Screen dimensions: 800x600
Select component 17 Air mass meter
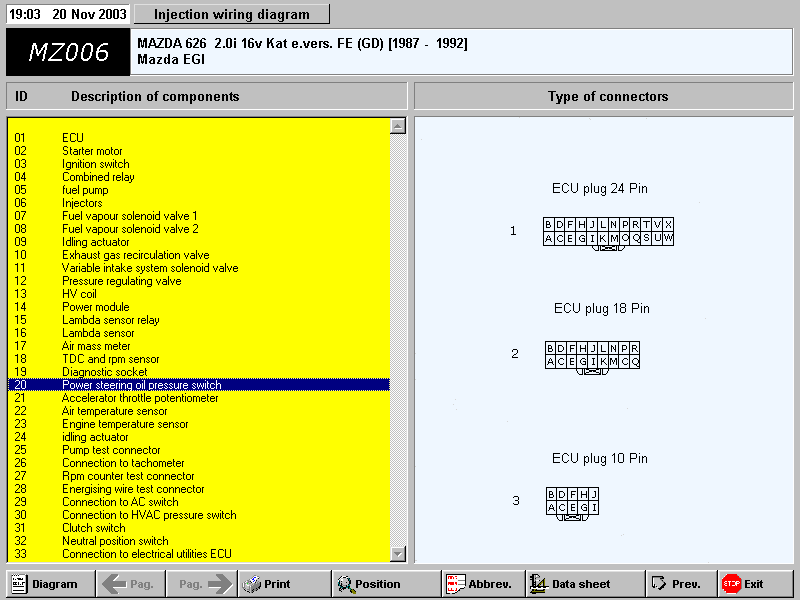pos(199,346)
